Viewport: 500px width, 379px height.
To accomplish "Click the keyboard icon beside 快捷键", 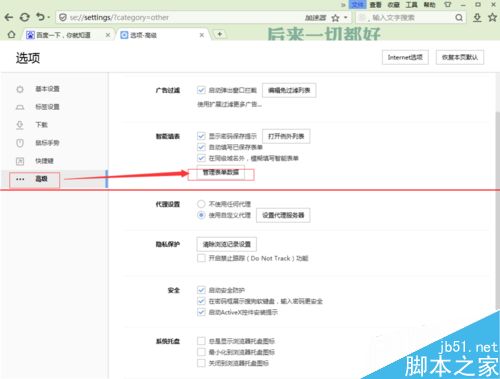I will coord(20,161).
